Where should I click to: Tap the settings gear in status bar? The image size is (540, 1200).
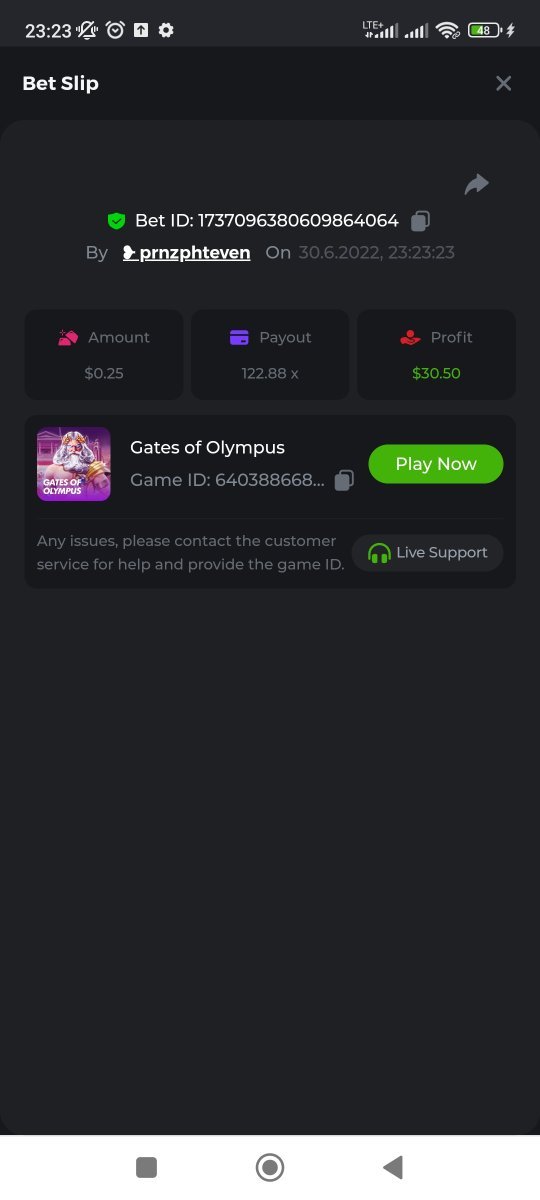point(166,30)
